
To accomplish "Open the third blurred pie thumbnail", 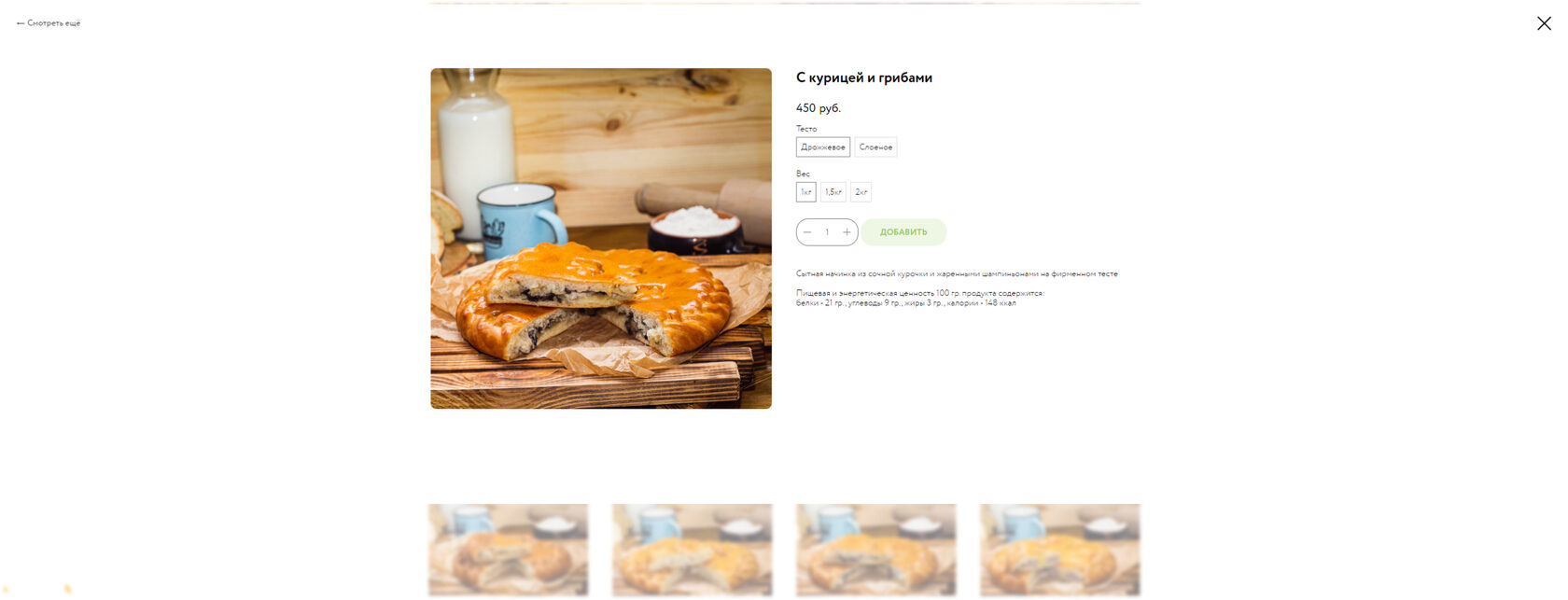I will (x=875, y=550).
